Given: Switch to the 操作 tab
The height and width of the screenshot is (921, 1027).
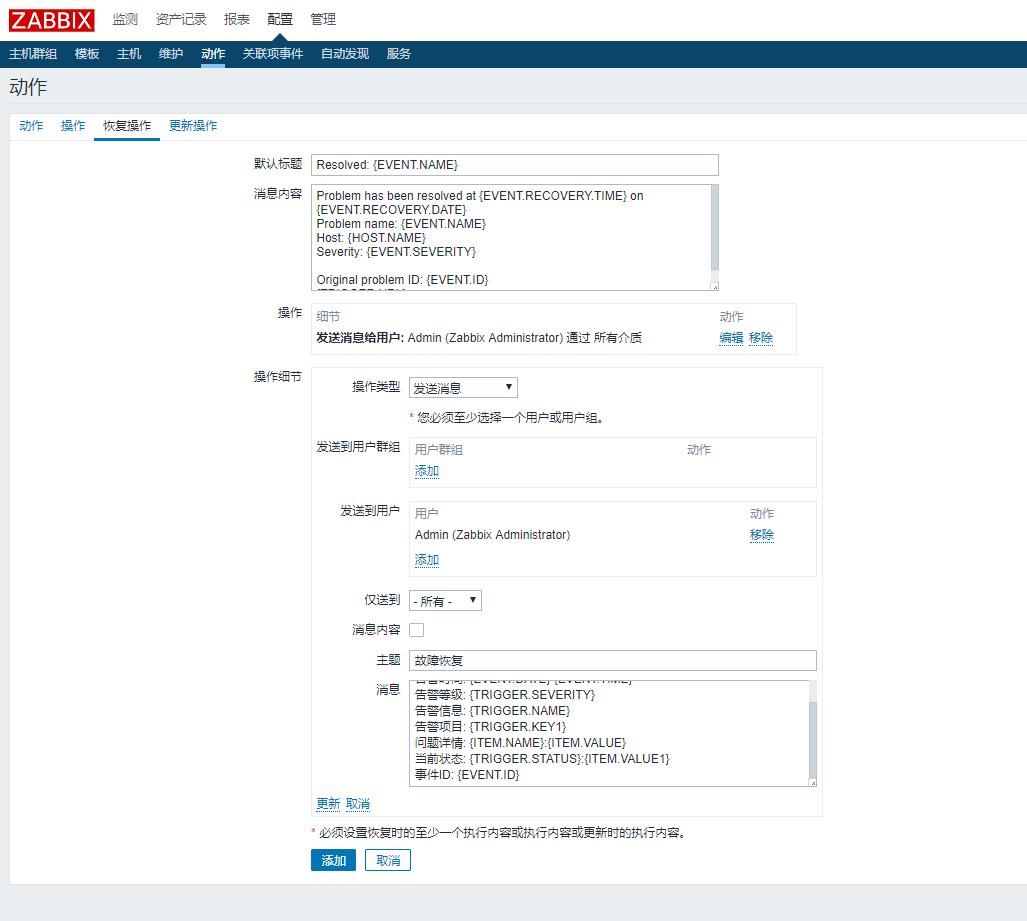Looking at the screenshot, I should pos(73,126).
